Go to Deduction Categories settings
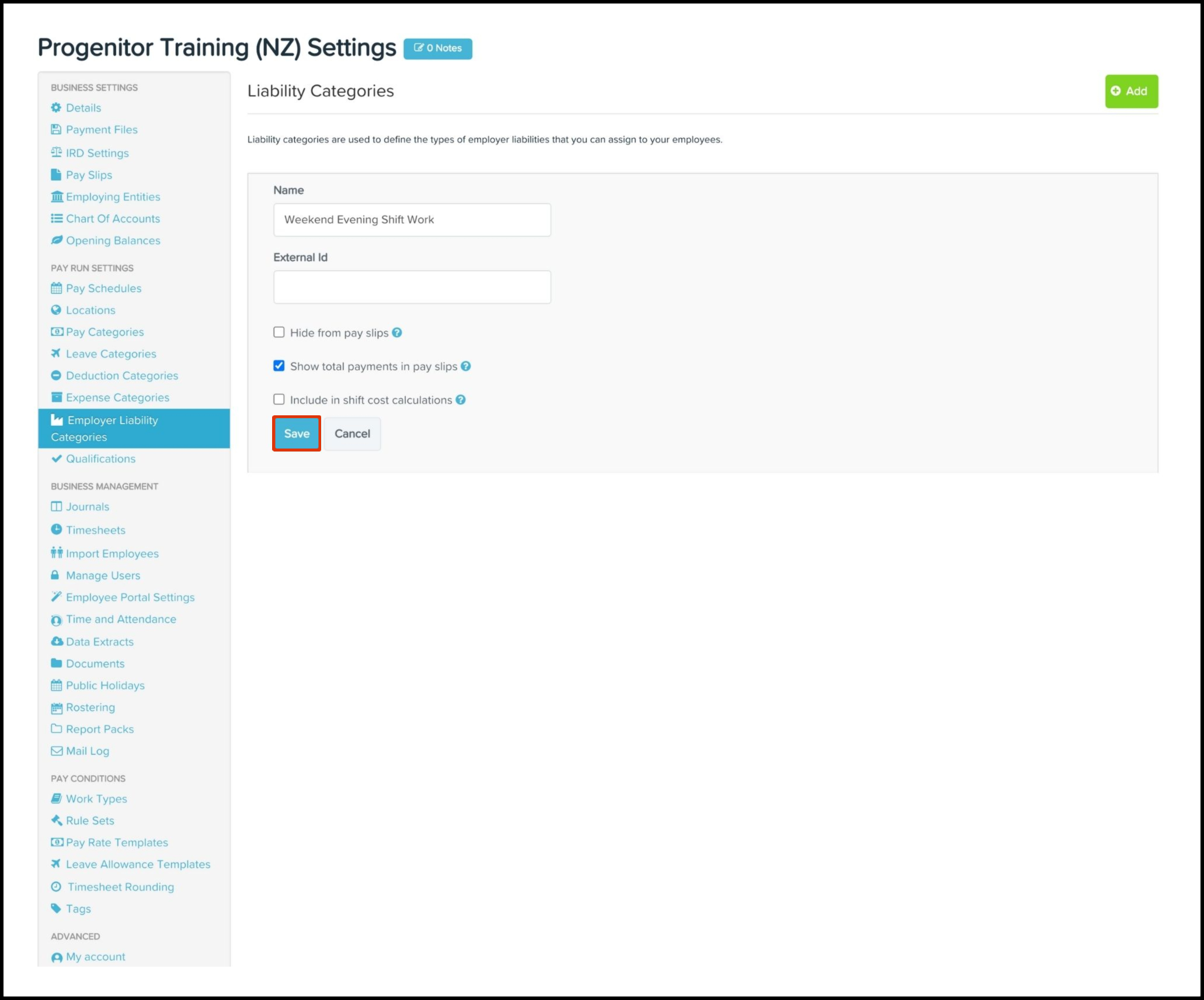This screenshot has height=1000, width=1204. [121, 376]
